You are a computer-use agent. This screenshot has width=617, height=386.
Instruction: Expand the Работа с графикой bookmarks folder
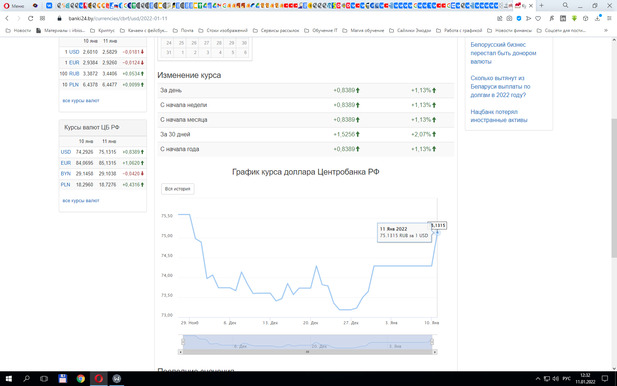pyautogui.click(x=459, y=30)
